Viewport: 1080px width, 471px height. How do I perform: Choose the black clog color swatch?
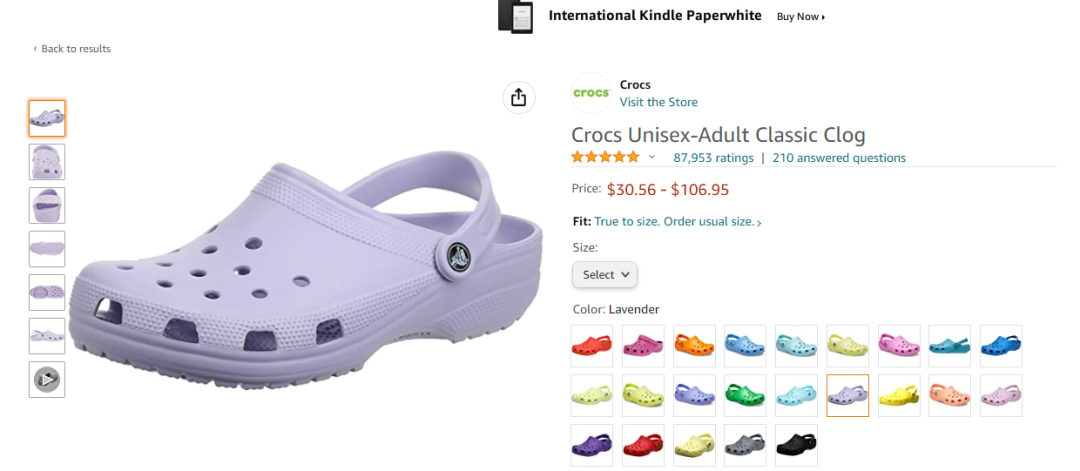pyautogui.click(x=796, y=445)
